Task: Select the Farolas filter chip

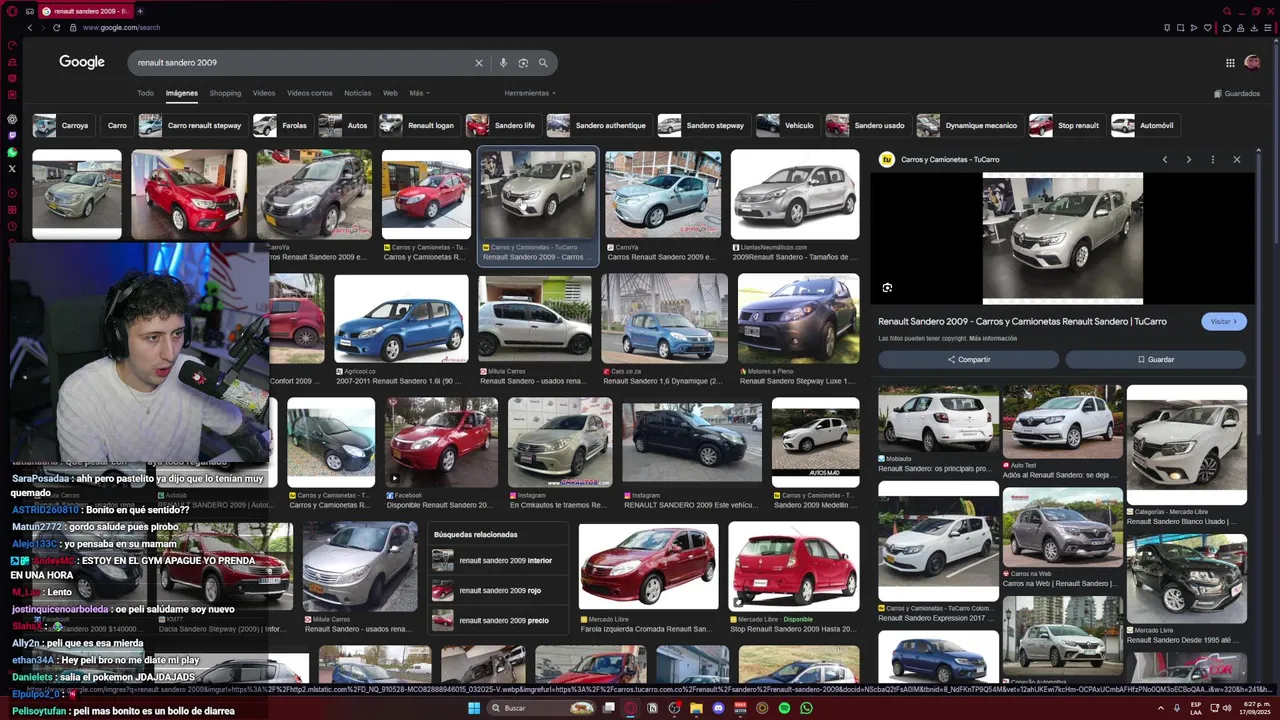Action: [x=282, y=125]
